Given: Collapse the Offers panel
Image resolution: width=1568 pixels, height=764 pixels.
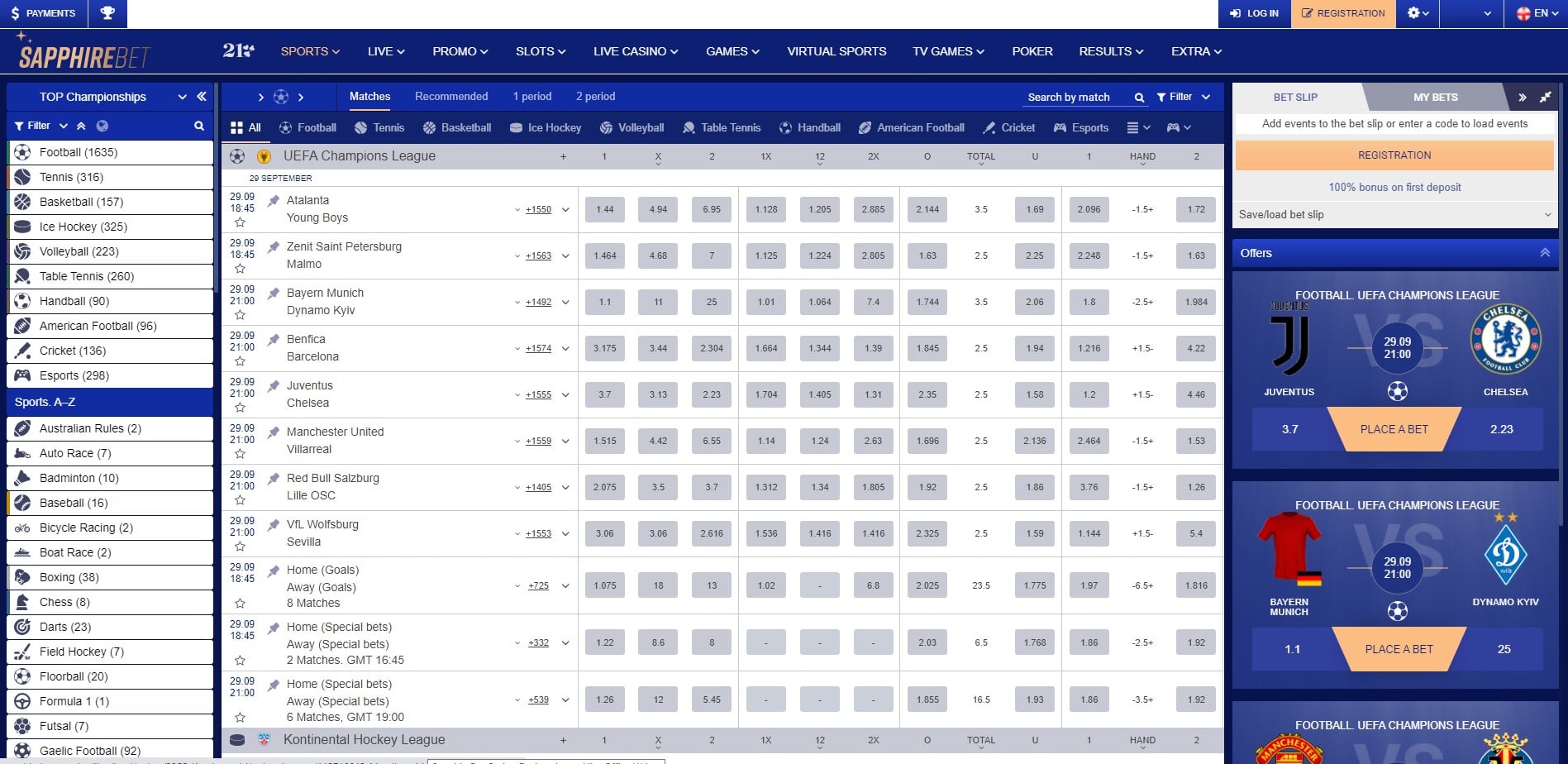Looking at the screenshot, I should (1545, 253).
